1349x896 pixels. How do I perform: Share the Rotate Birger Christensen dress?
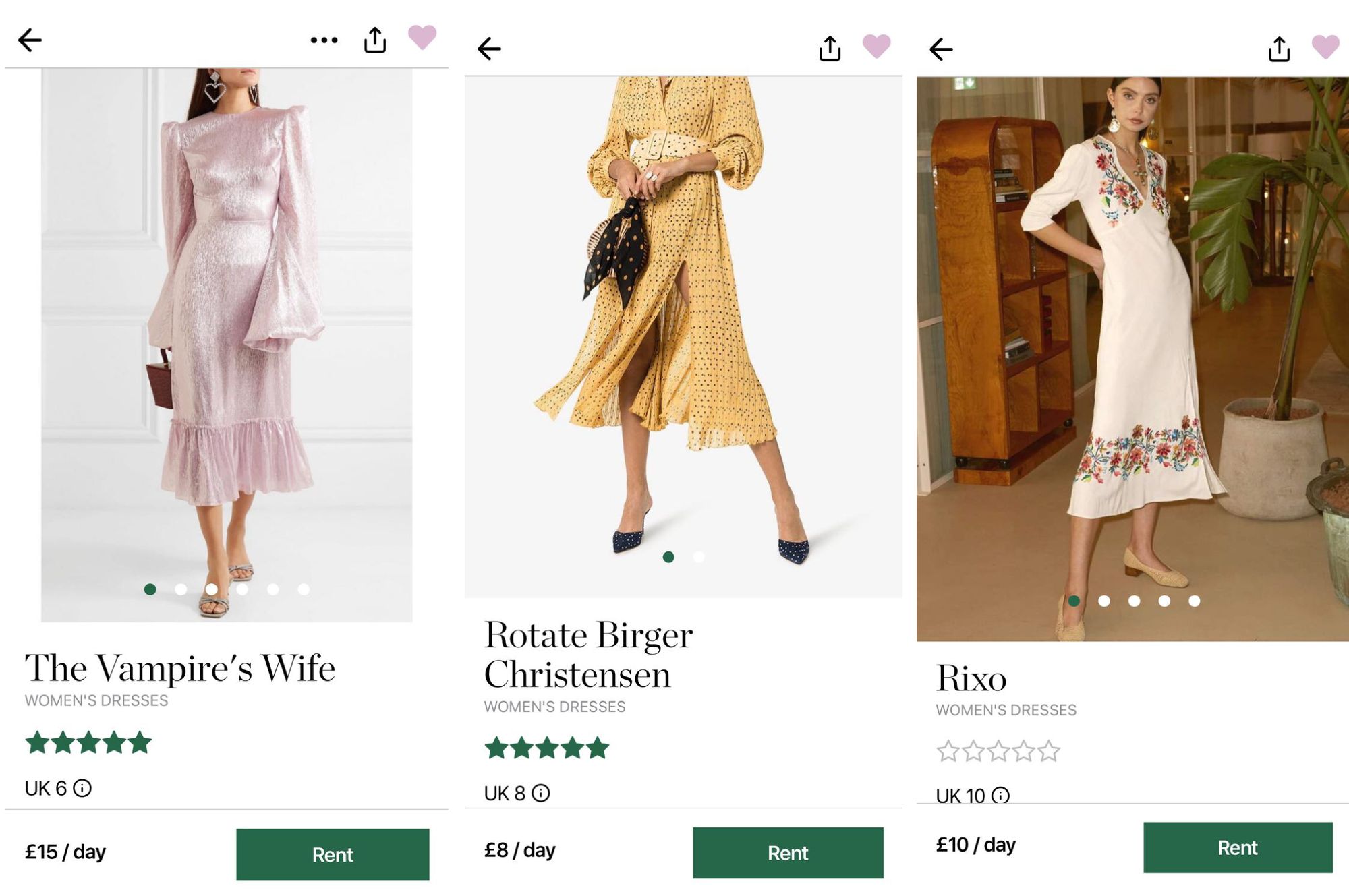pos(830,49)
